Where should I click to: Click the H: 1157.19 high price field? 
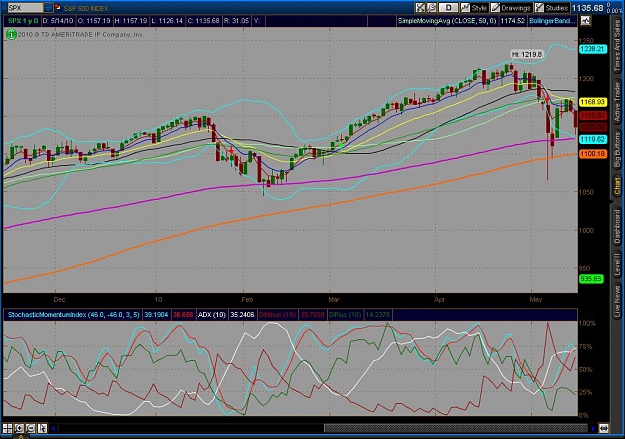coord(131,21)
